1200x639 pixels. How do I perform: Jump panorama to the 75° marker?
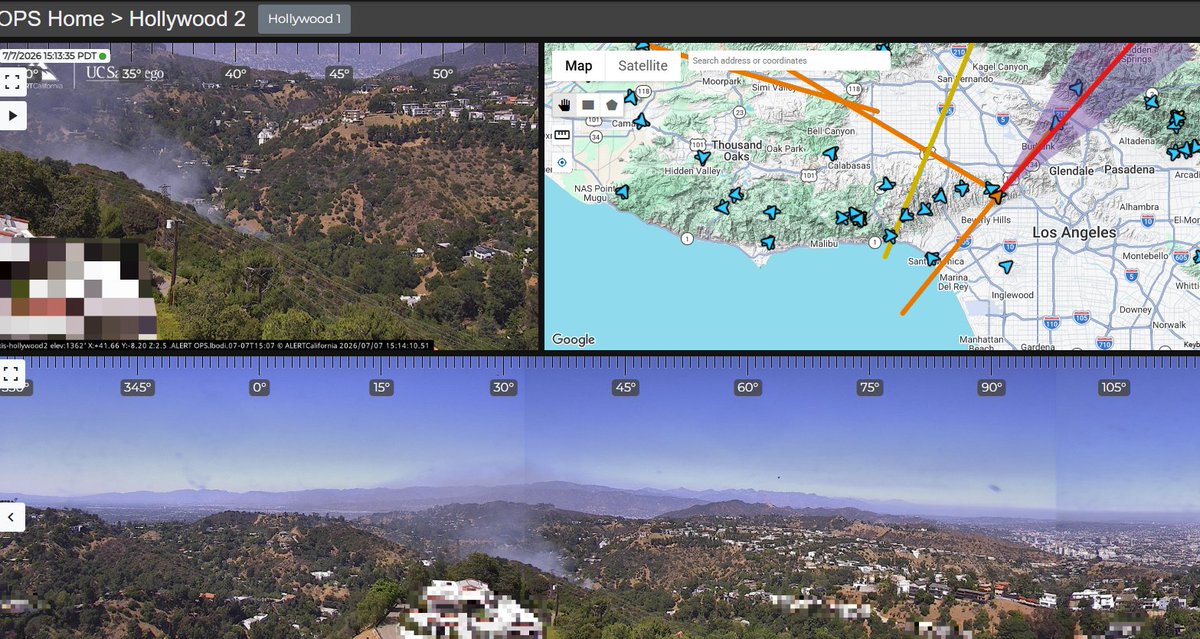(869, 388)
